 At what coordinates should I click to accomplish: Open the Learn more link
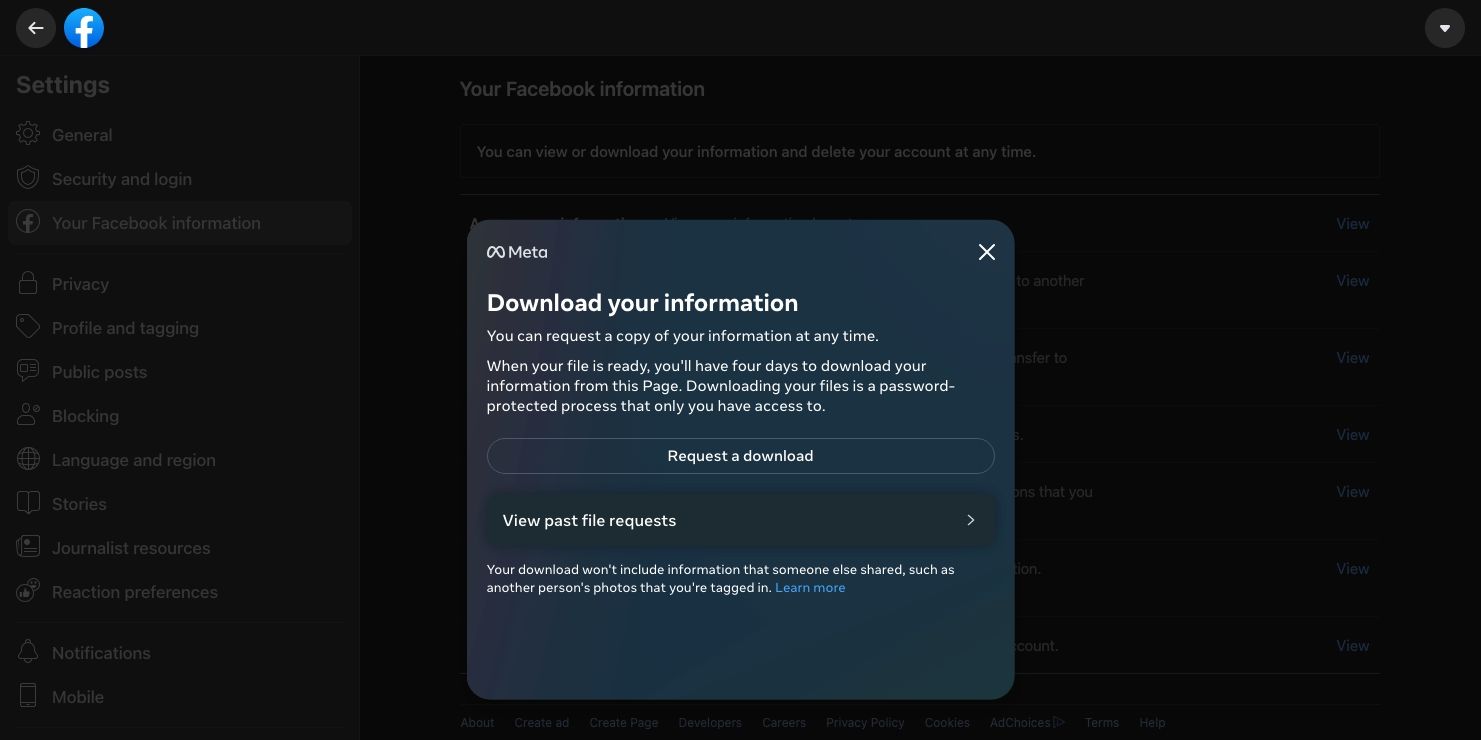(810, 587)
